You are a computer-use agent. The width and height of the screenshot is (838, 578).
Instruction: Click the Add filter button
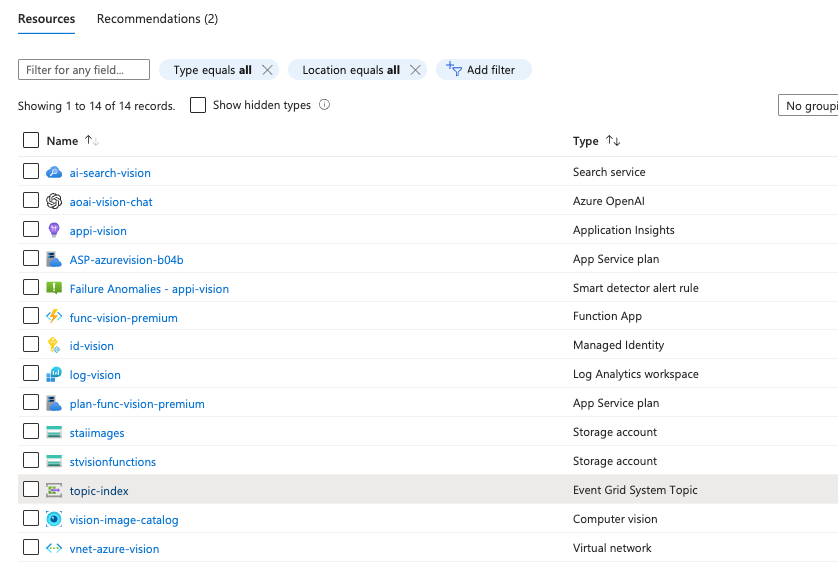pyautogui.click(x=481, y=70)
